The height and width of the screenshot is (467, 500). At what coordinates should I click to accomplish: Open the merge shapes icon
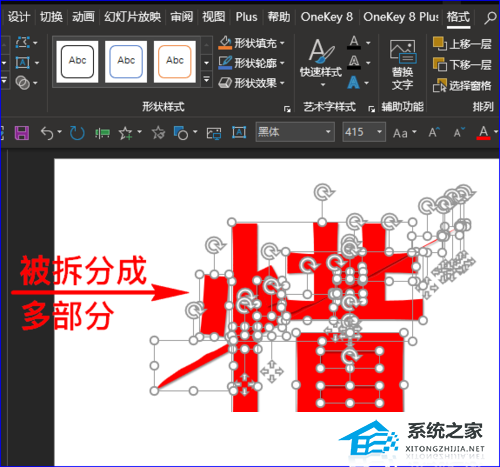coord(23,83)
